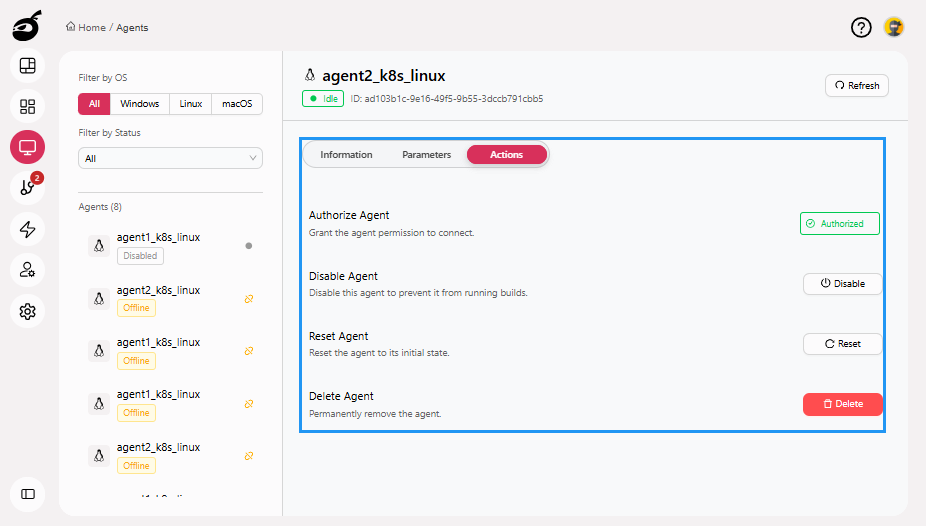This screenshot has width=926, height=526.
Task: Filter agents by macOS
Action: (x=237, y=104)
